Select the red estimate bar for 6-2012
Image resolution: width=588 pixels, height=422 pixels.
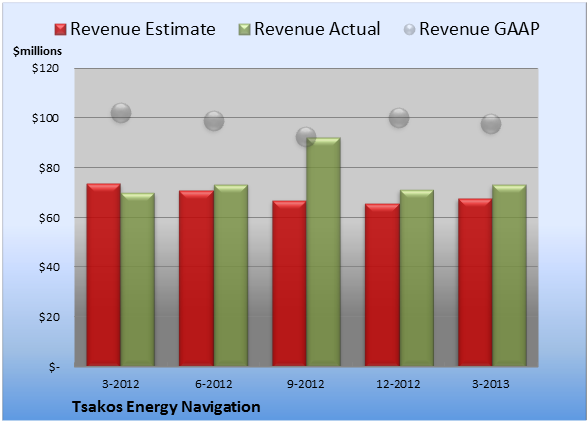click(x=196, y=278)
